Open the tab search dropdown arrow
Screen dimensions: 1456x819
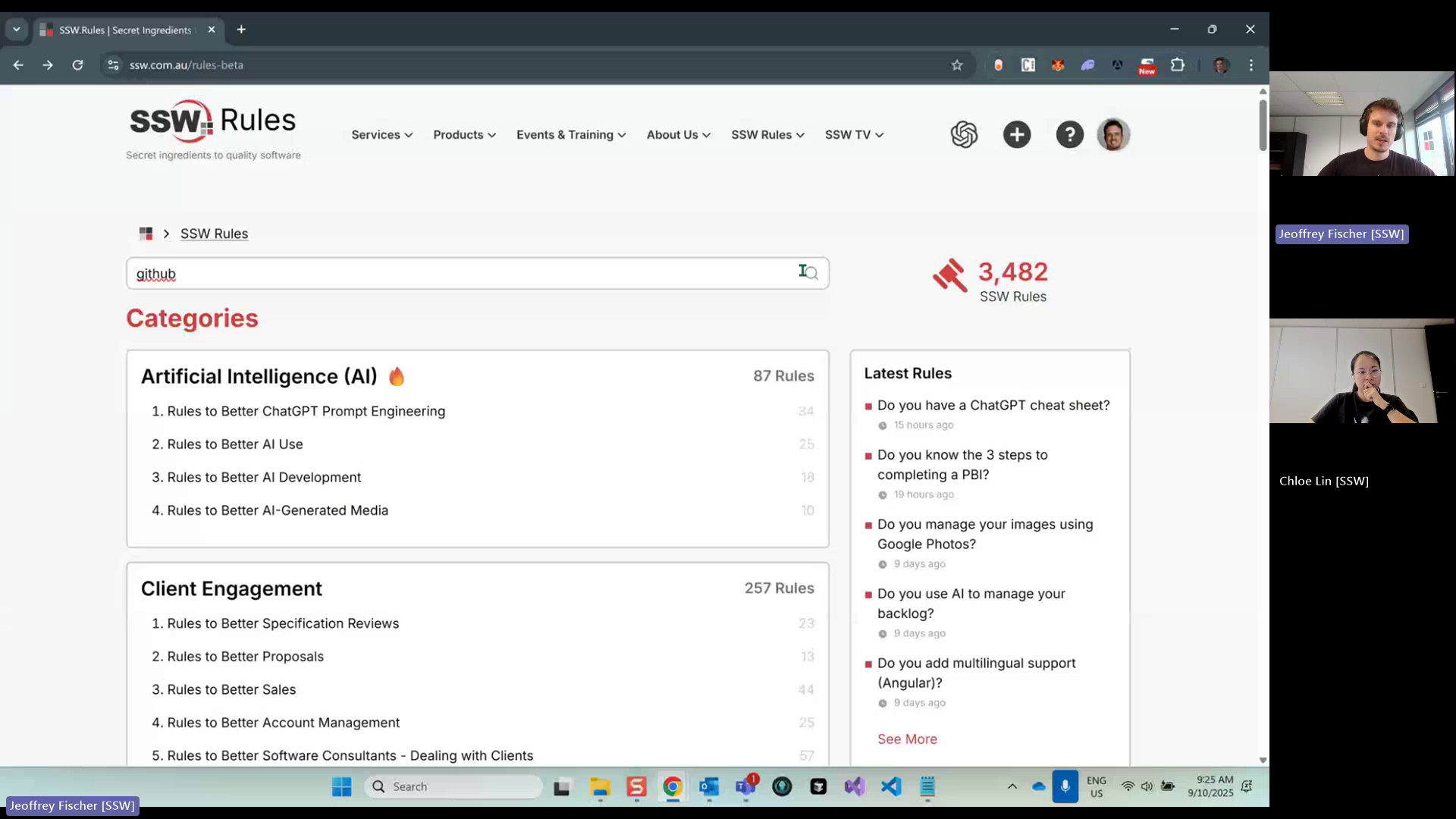point(16,30)
